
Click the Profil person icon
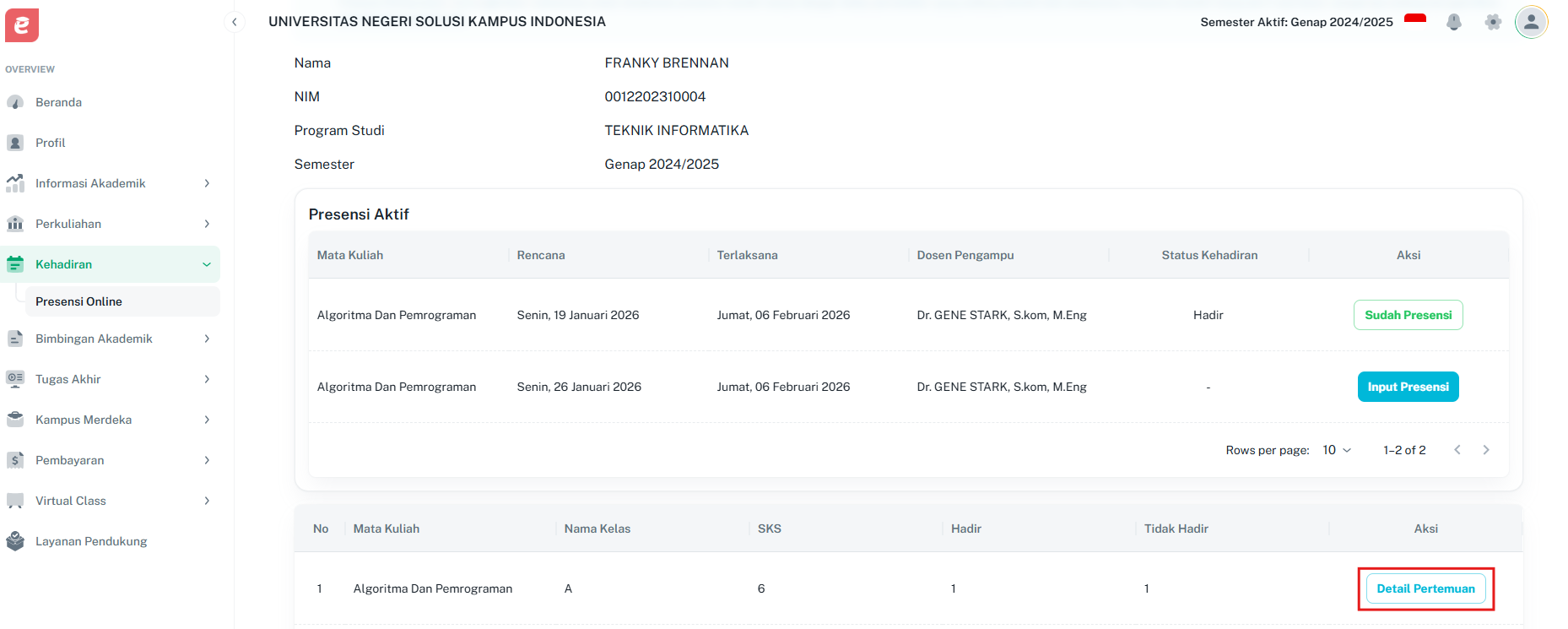point(15,143)
